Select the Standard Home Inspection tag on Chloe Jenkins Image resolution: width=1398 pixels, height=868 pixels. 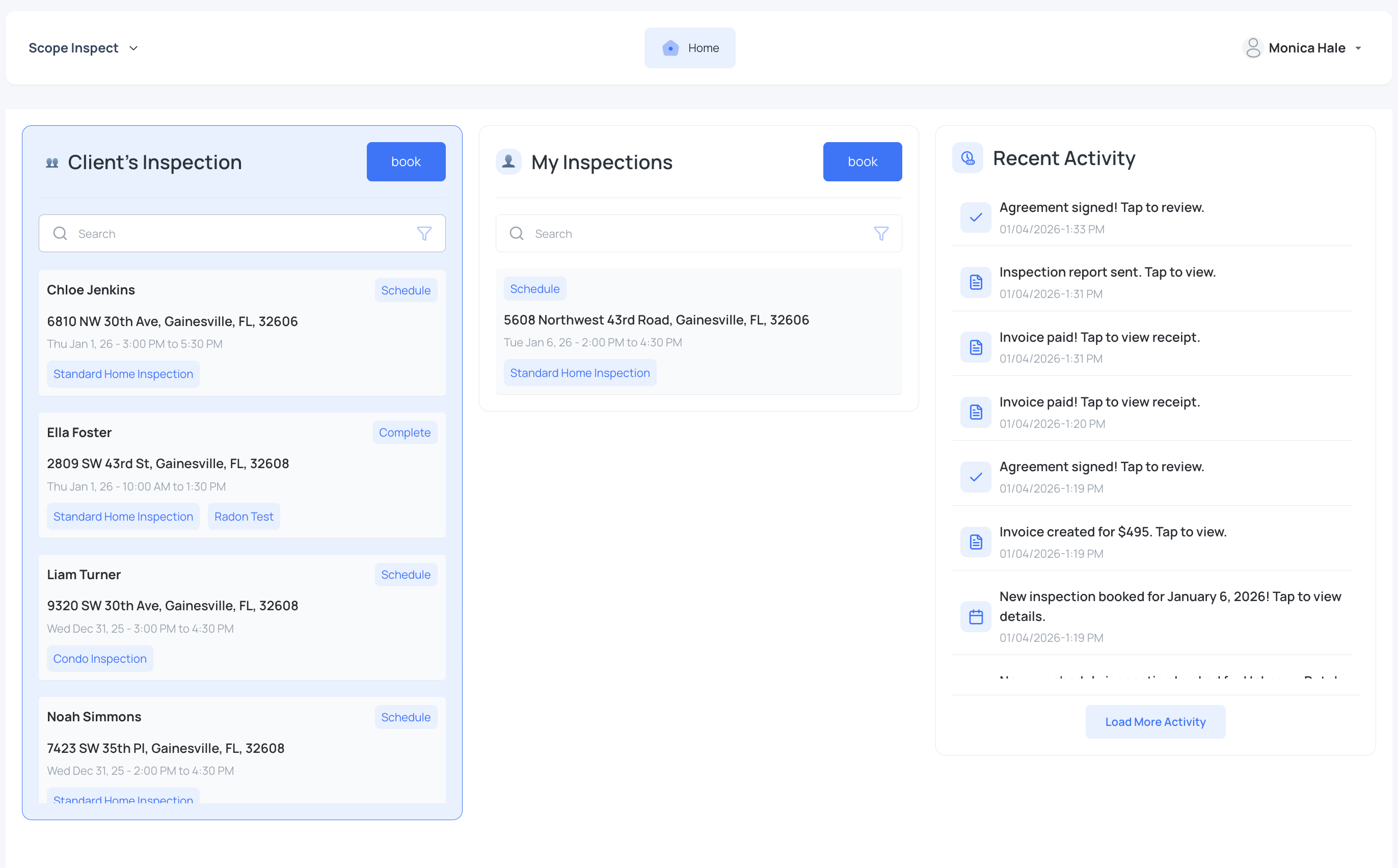click(123, 374)
